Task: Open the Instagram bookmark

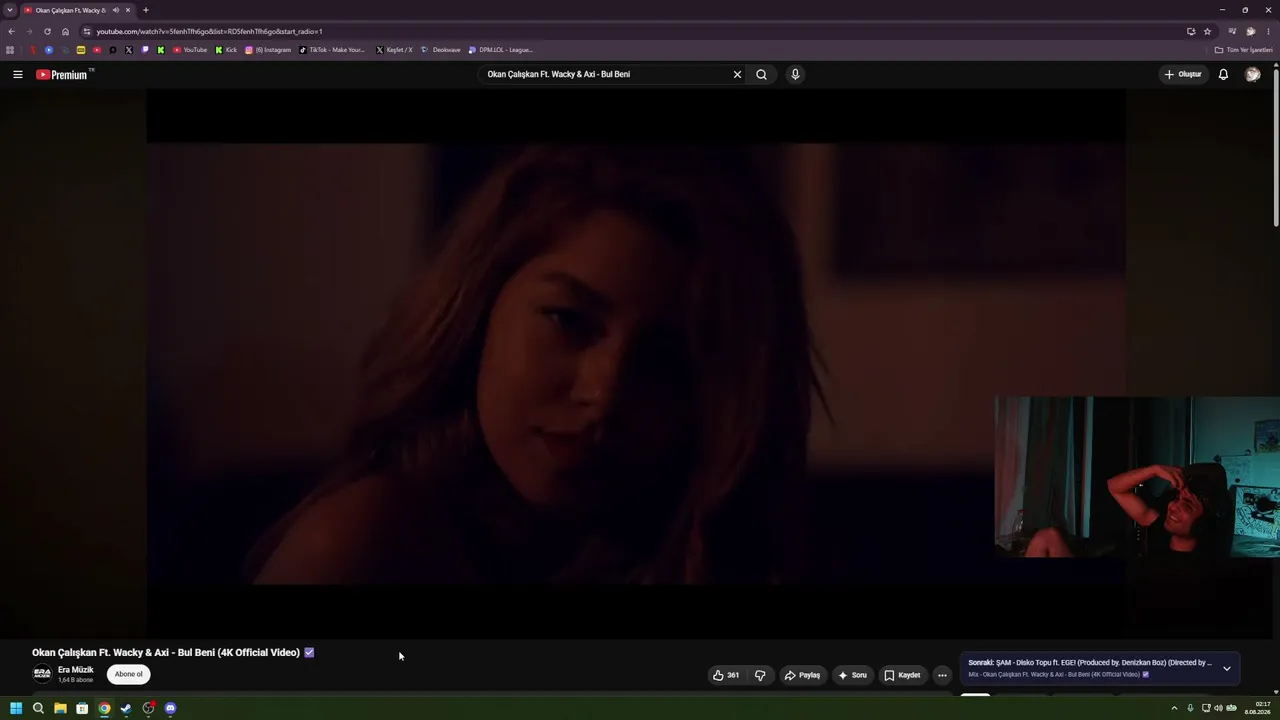Action: [x=268, y=50]
